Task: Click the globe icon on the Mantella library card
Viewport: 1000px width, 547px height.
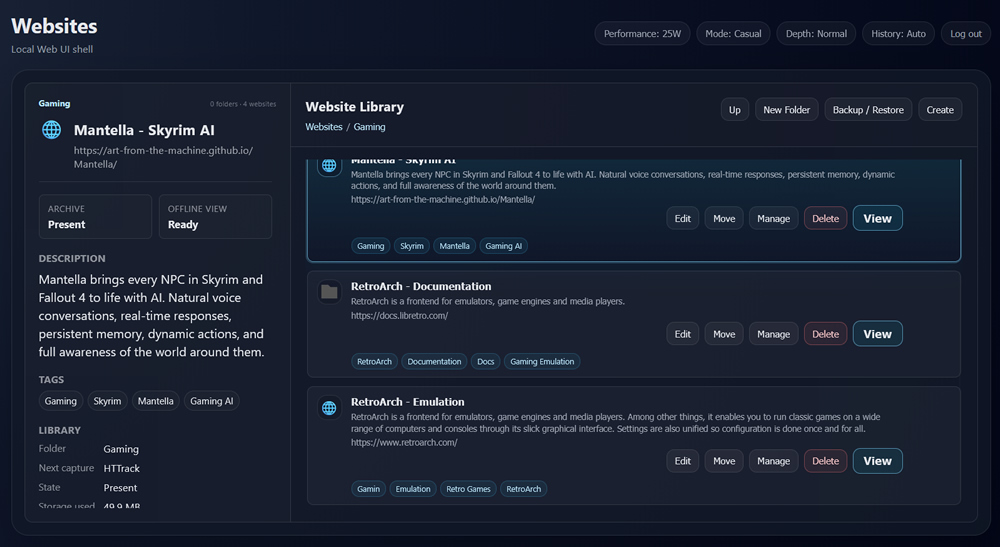Action: click(329, 165)
